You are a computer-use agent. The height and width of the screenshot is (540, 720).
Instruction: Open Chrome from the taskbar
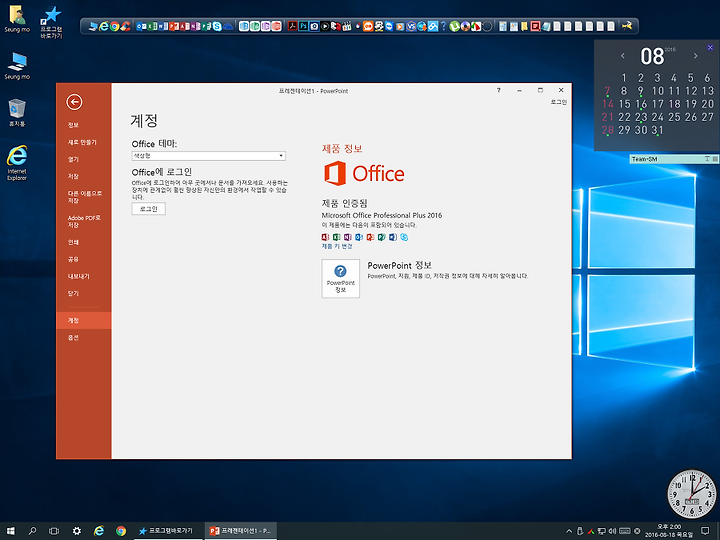121,531
